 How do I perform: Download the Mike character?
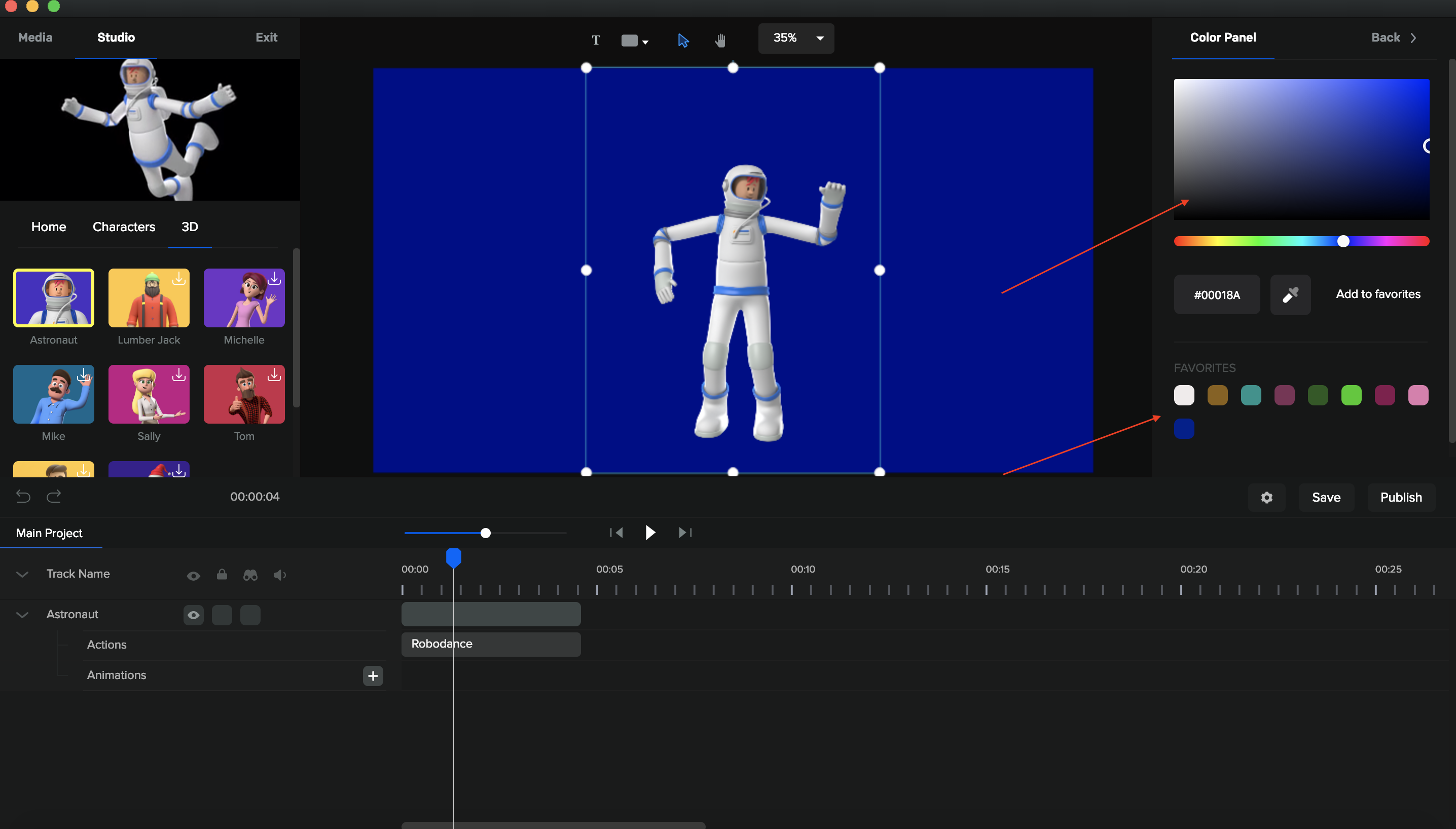(84, 374)
